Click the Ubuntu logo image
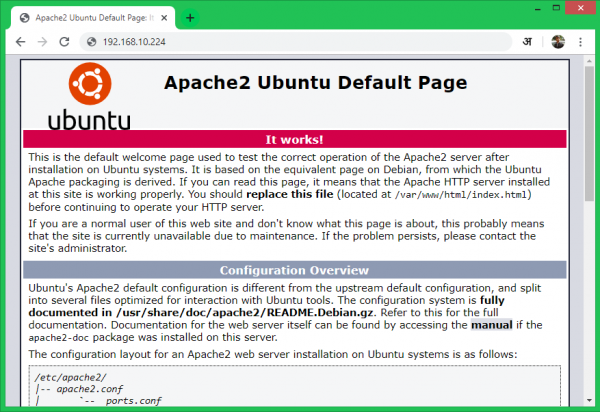Image resolution: width=600 pixels, height=412 pixels. tap(98, 98)
